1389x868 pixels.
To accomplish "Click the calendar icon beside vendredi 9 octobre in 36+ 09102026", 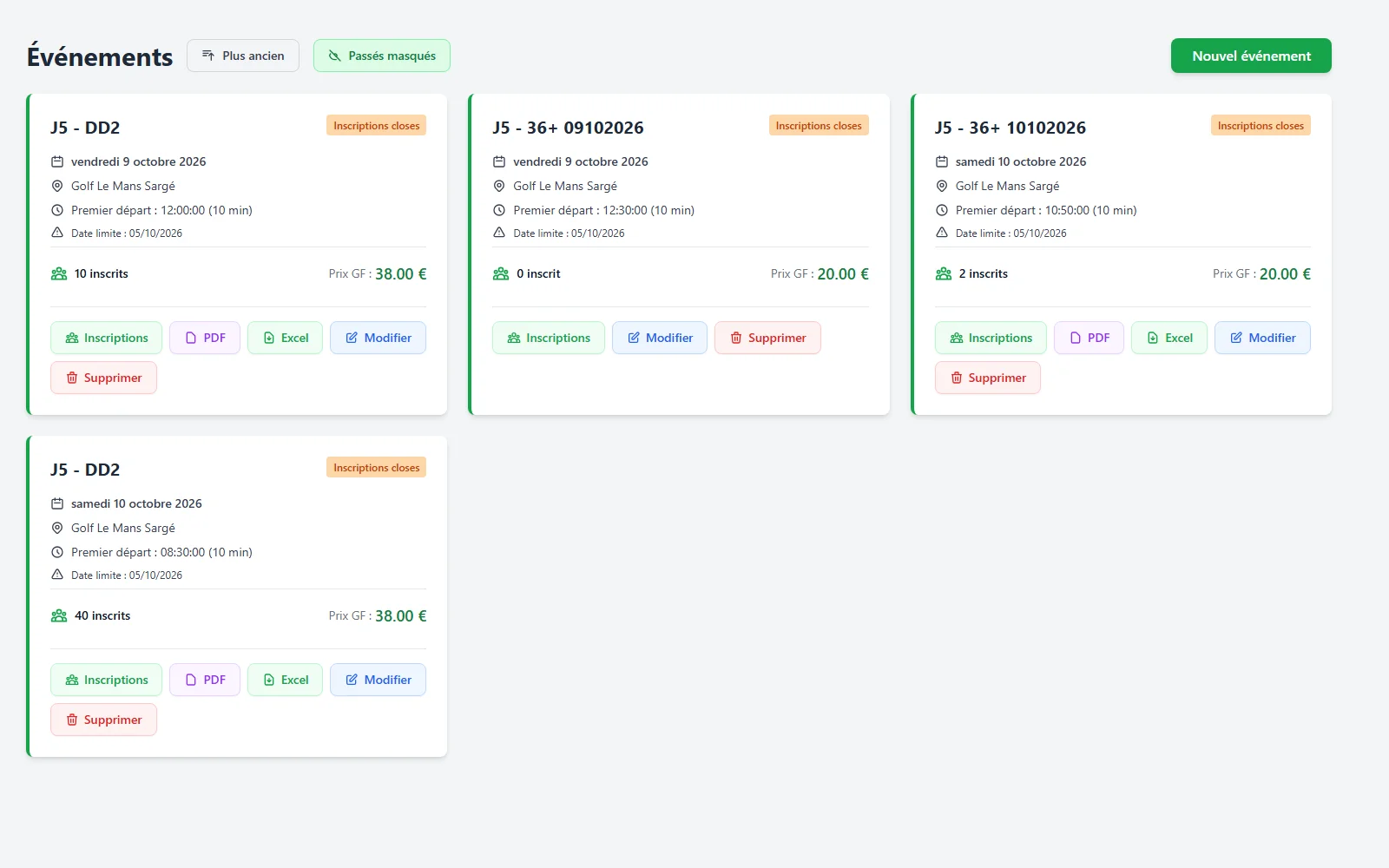I will point(499,161).
